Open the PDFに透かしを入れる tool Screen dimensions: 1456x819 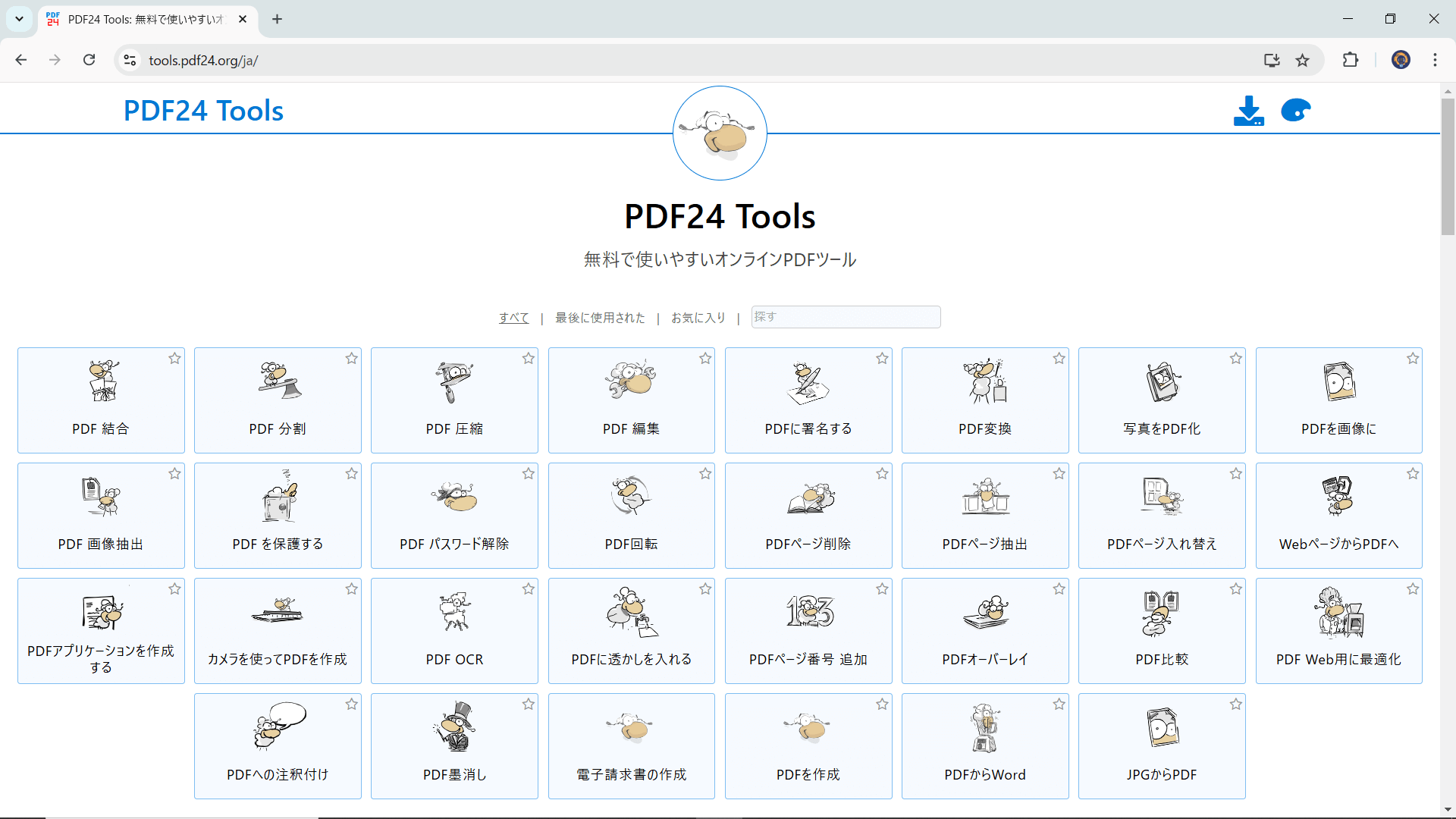[x=631, y=631]
